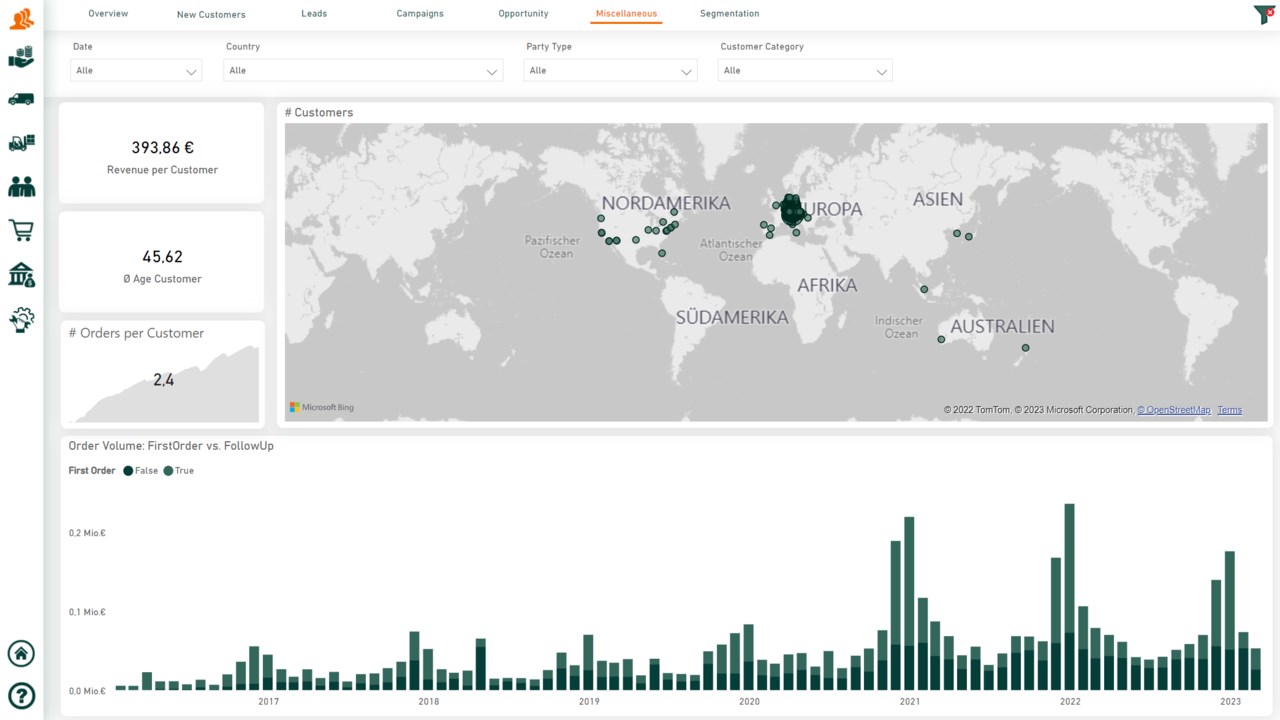Open the hand holding money sidebar icon
Screen dimensions: 1280x720
pyautogui.click(x=21, y=57)
